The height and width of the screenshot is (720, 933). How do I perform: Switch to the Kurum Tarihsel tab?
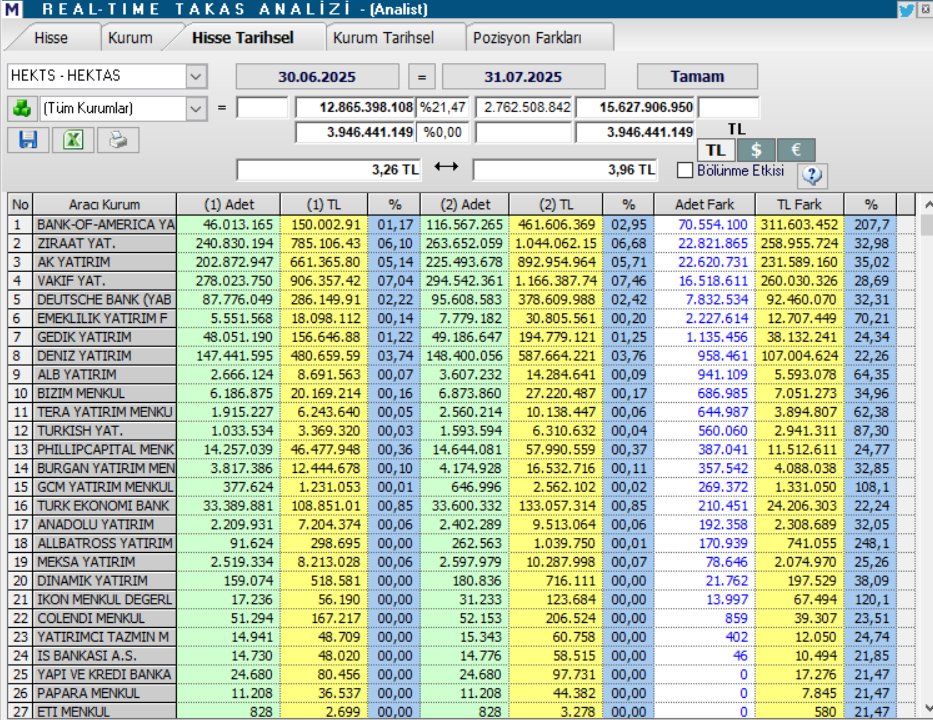click(x=383, y=36)
